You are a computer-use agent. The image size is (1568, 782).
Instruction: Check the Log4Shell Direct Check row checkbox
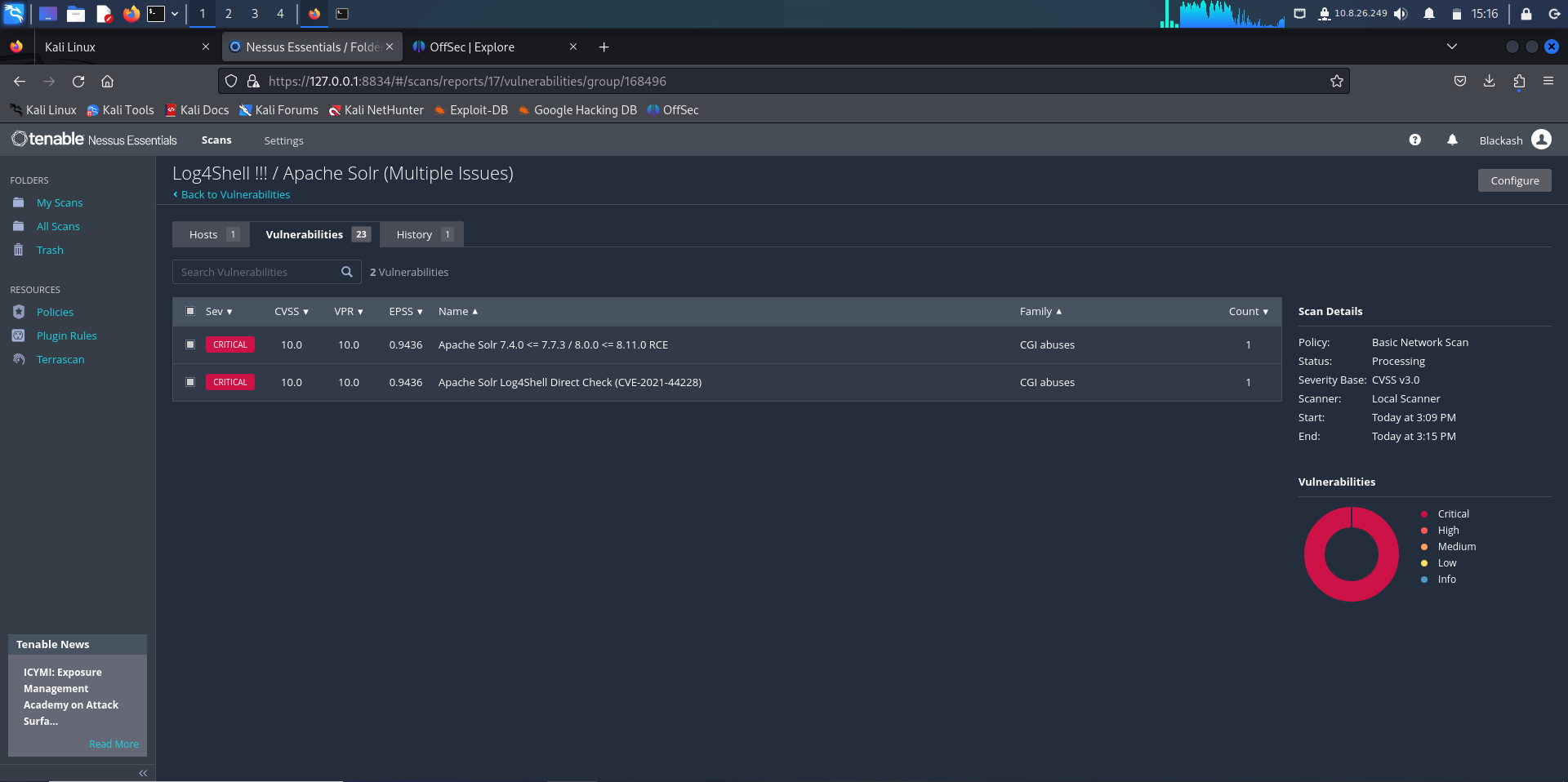click(190, 382)
